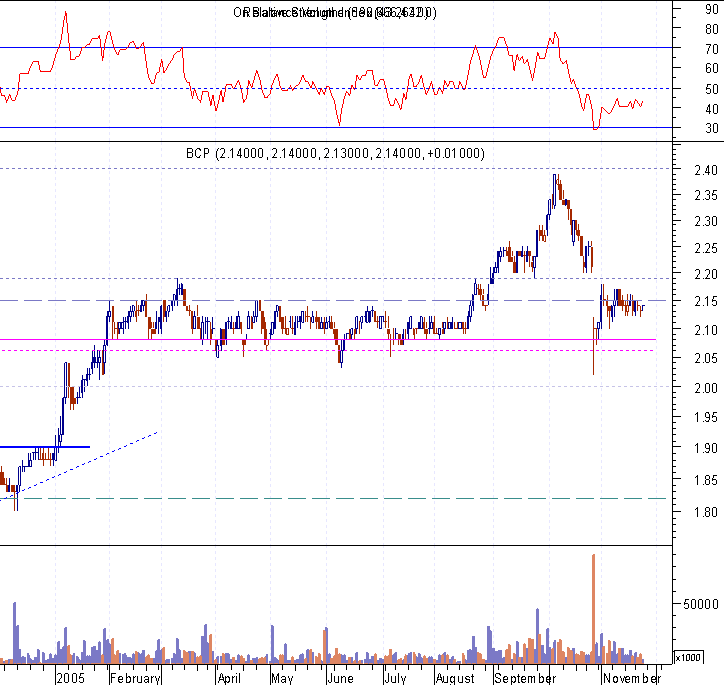Select the dotted magenta horizontal line

(x=328, y=350)
